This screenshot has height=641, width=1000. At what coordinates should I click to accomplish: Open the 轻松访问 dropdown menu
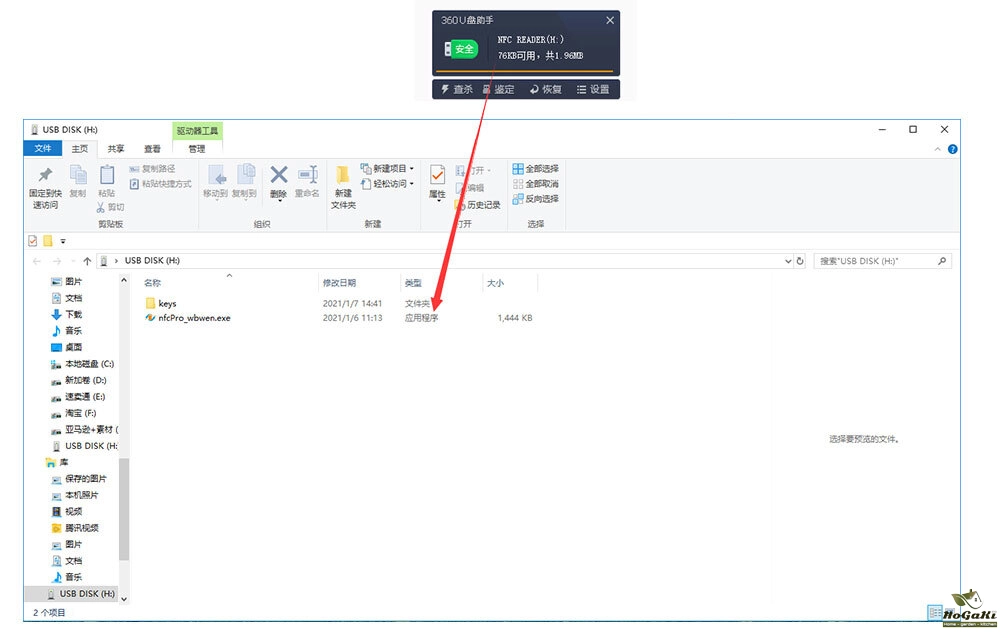pos(387,184)
